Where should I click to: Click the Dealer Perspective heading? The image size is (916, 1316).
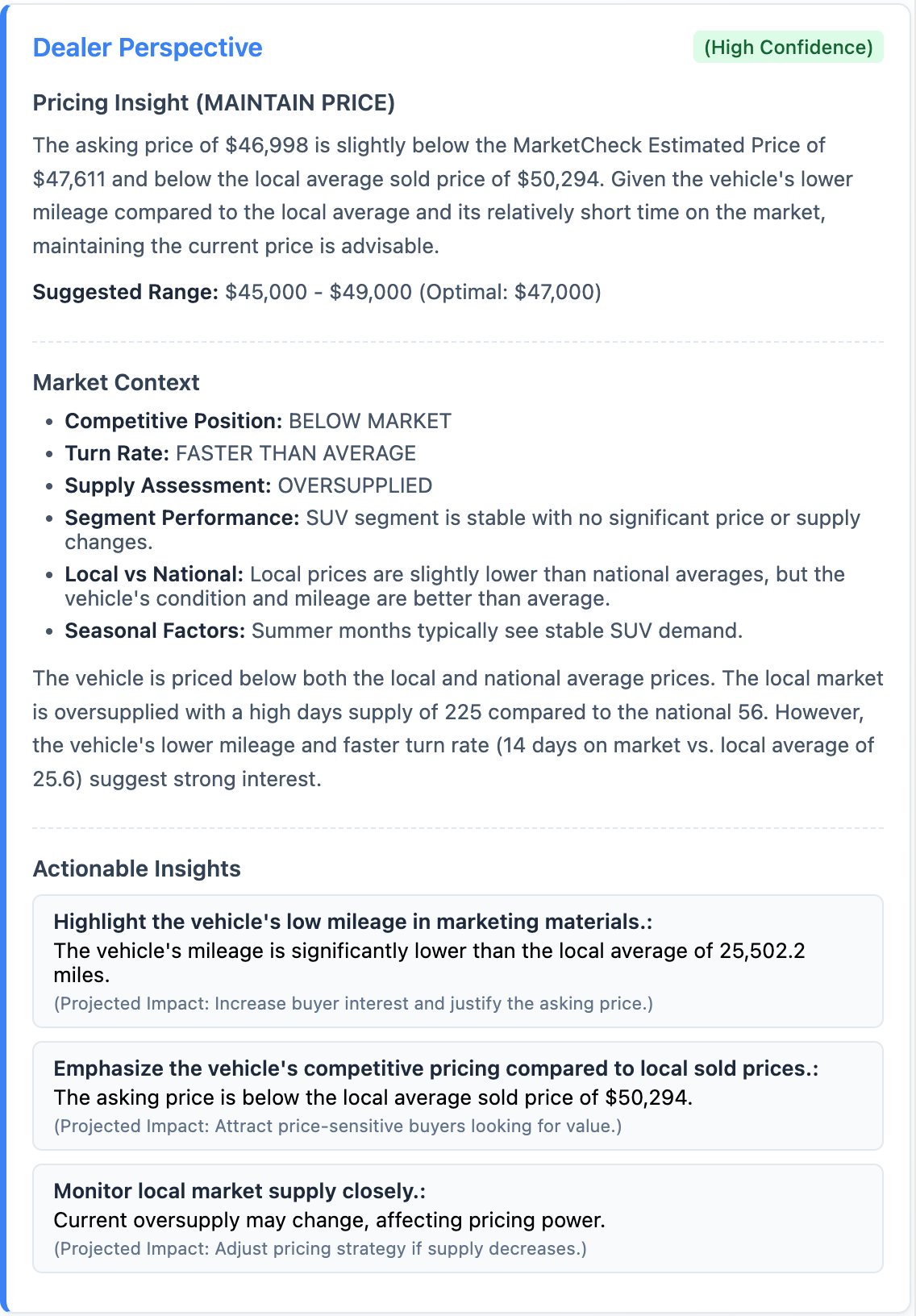pos(148,48)
